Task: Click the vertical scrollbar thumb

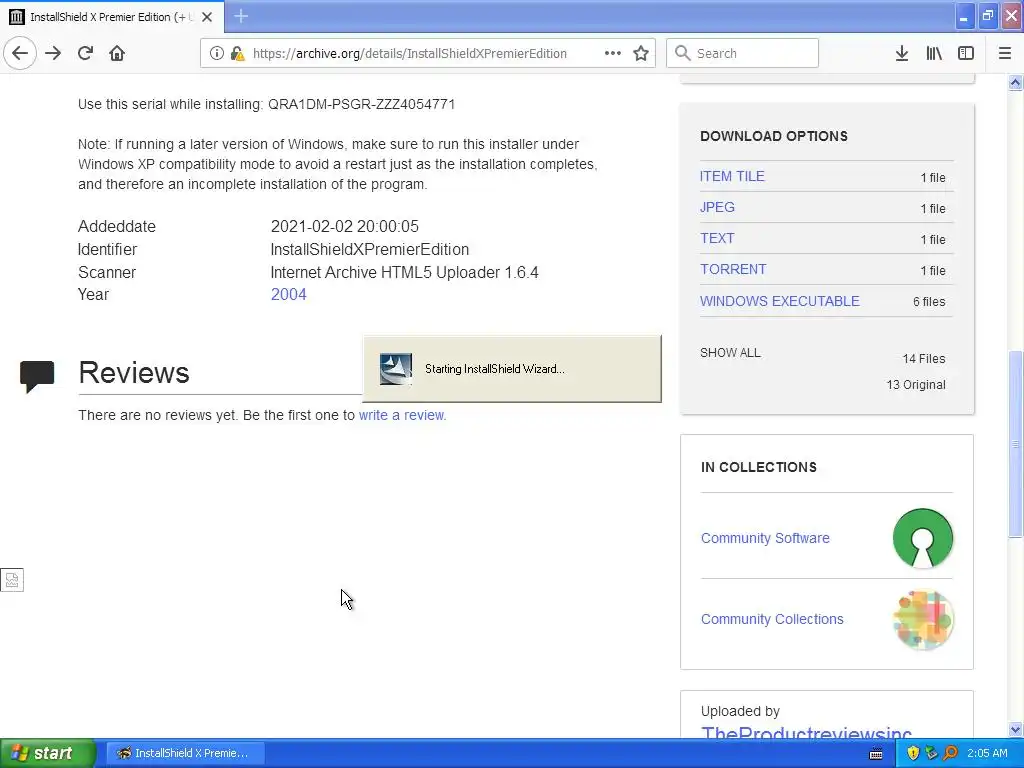Action: click(1015, 444)
